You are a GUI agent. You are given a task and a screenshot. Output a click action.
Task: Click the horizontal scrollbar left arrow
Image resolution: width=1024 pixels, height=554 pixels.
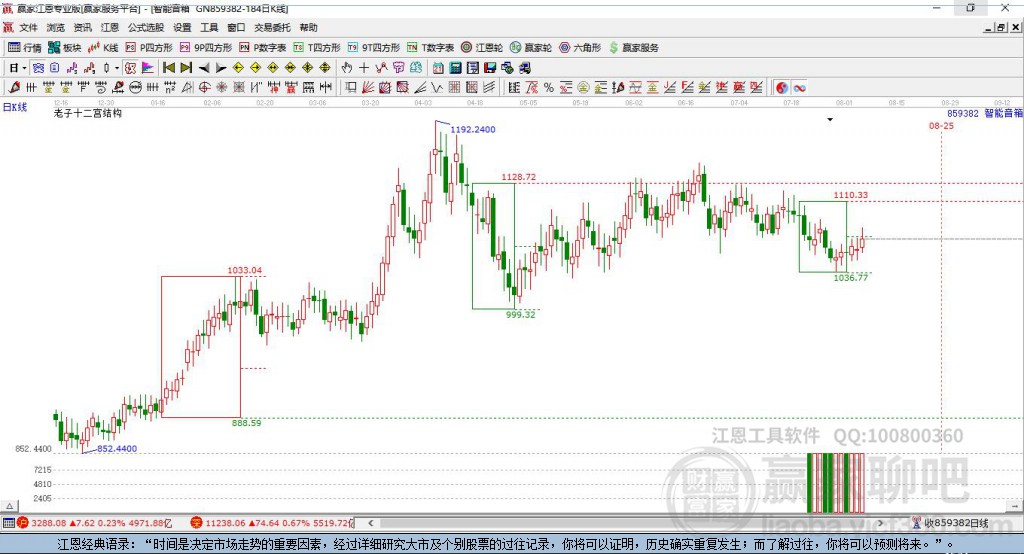[x=371, y=523]
